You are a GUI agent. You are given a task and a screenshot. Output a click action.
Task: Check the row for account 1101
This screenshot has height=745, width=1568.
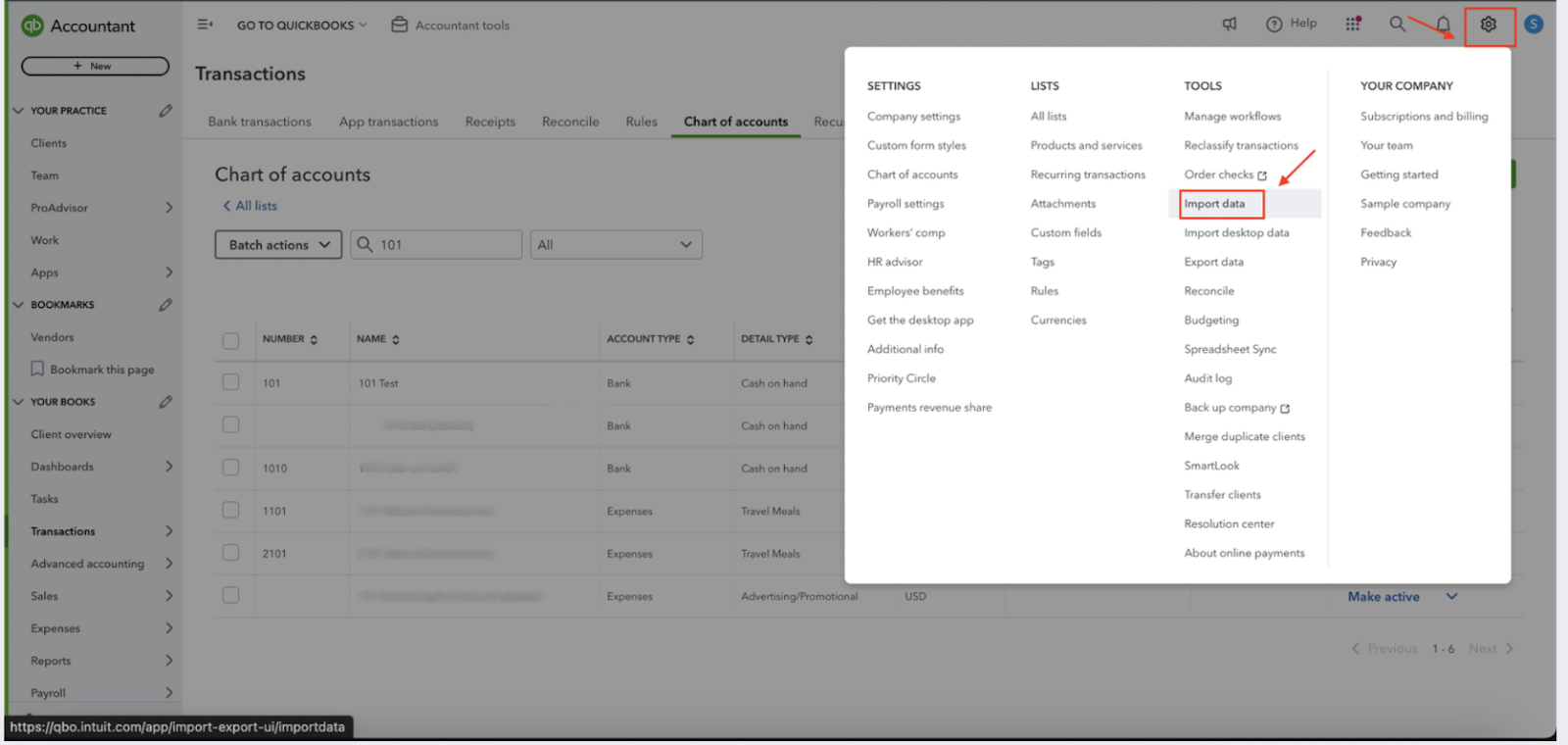(x=230, y=510)
